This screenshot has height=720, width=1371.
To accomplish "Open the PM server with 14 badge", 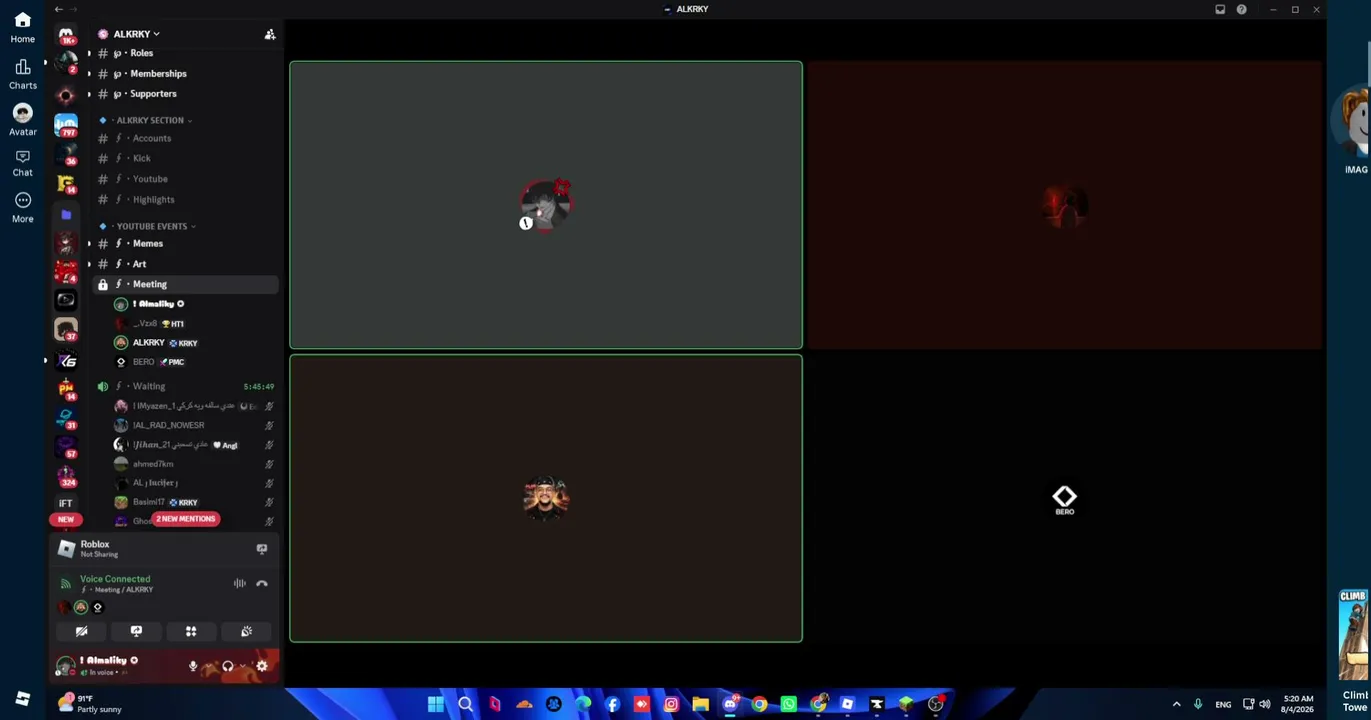I will (x=66, y=388).
